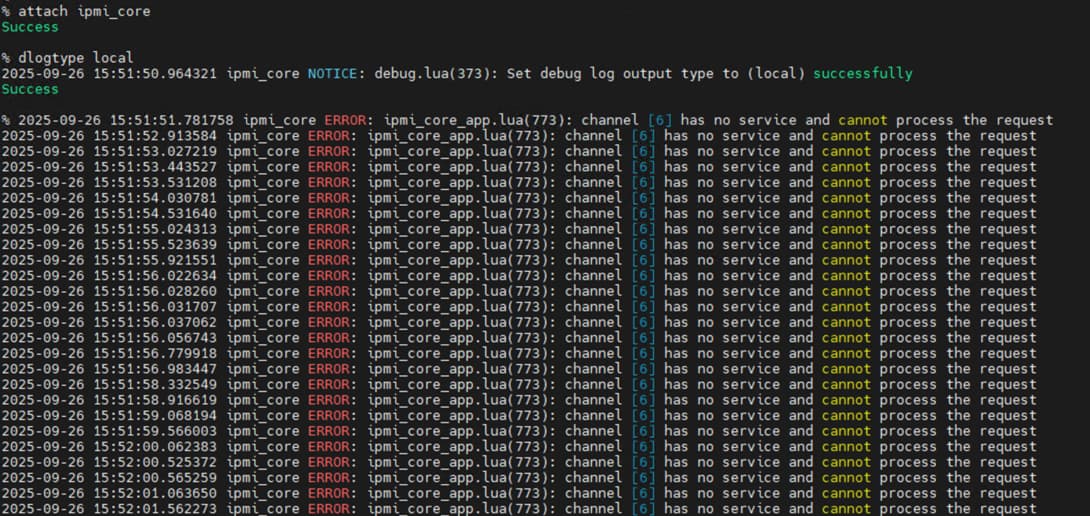Click the Success message below the NOTICE line
The width and height of the screenshot is (1090, 516).
pyautogui.click(x=30, y=89)
